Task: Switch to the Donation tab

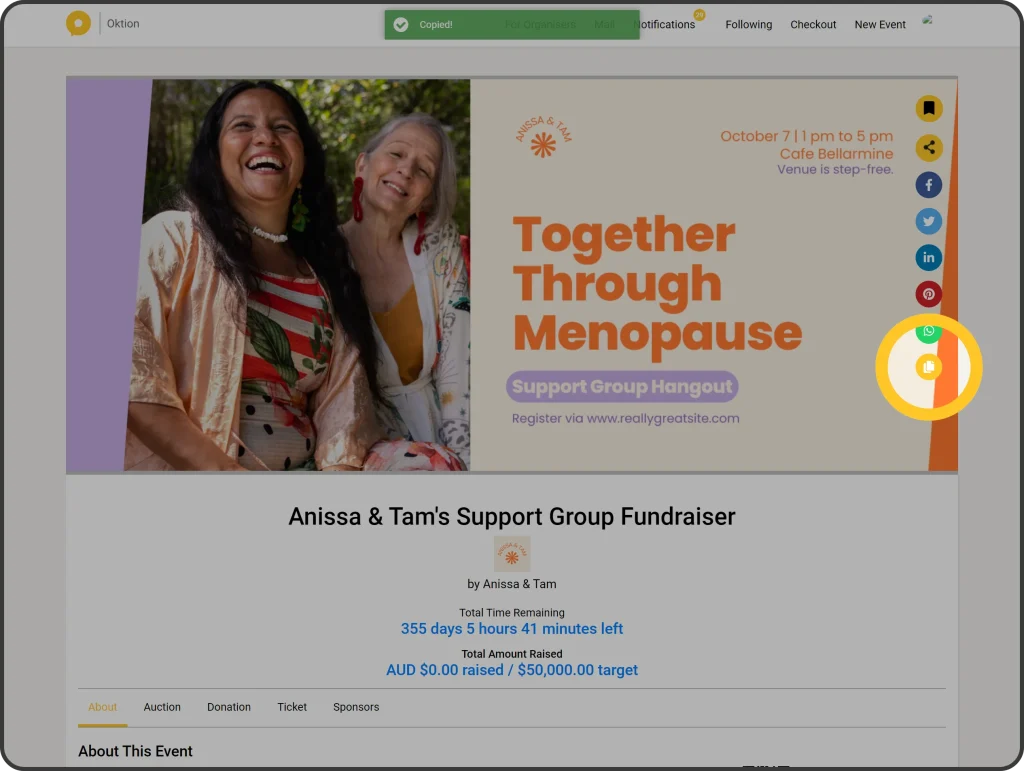Action: pyautogui.click(x=229, y=707)
